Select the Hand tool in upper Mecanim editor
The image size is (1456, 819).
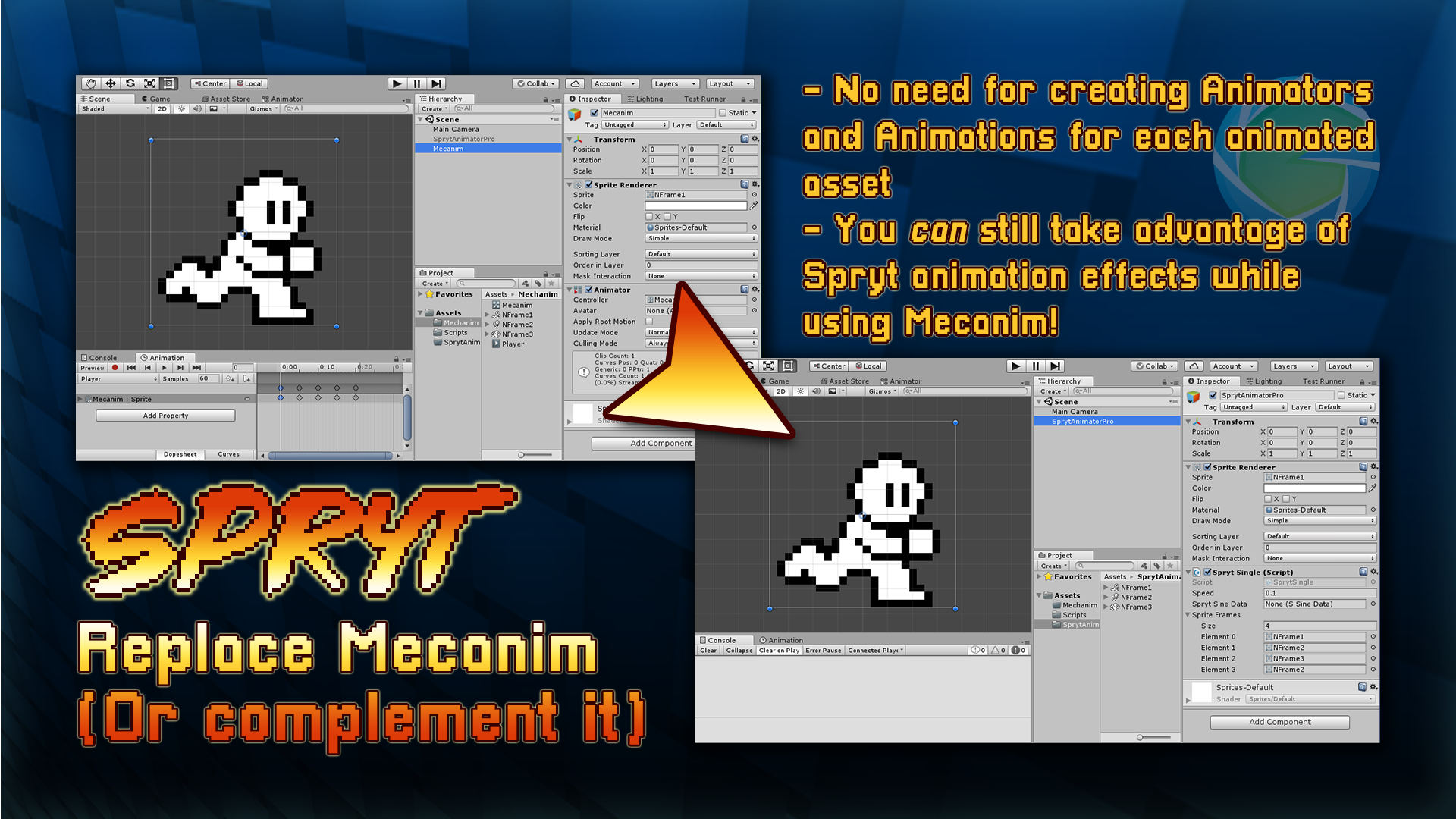pos(91,83)
